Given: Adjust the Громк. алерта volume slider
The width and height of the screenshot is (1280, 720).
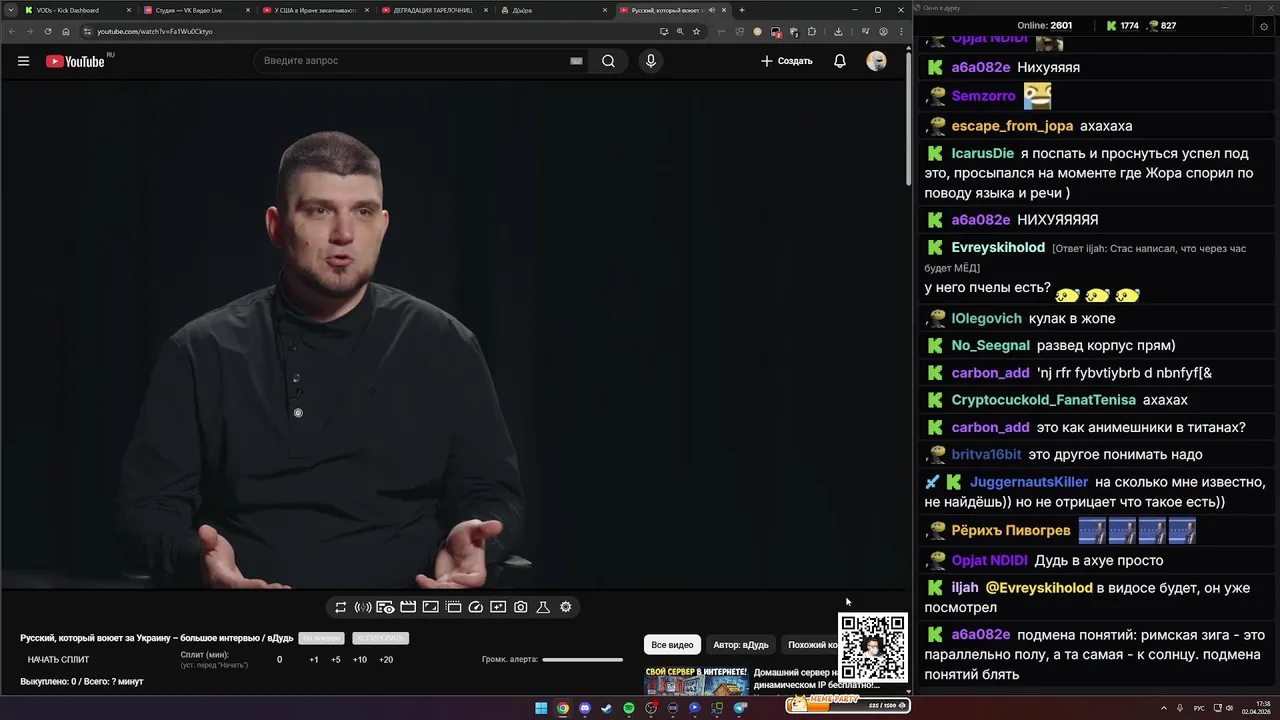Looking at the screenshot, I should [x=582, y=660].
